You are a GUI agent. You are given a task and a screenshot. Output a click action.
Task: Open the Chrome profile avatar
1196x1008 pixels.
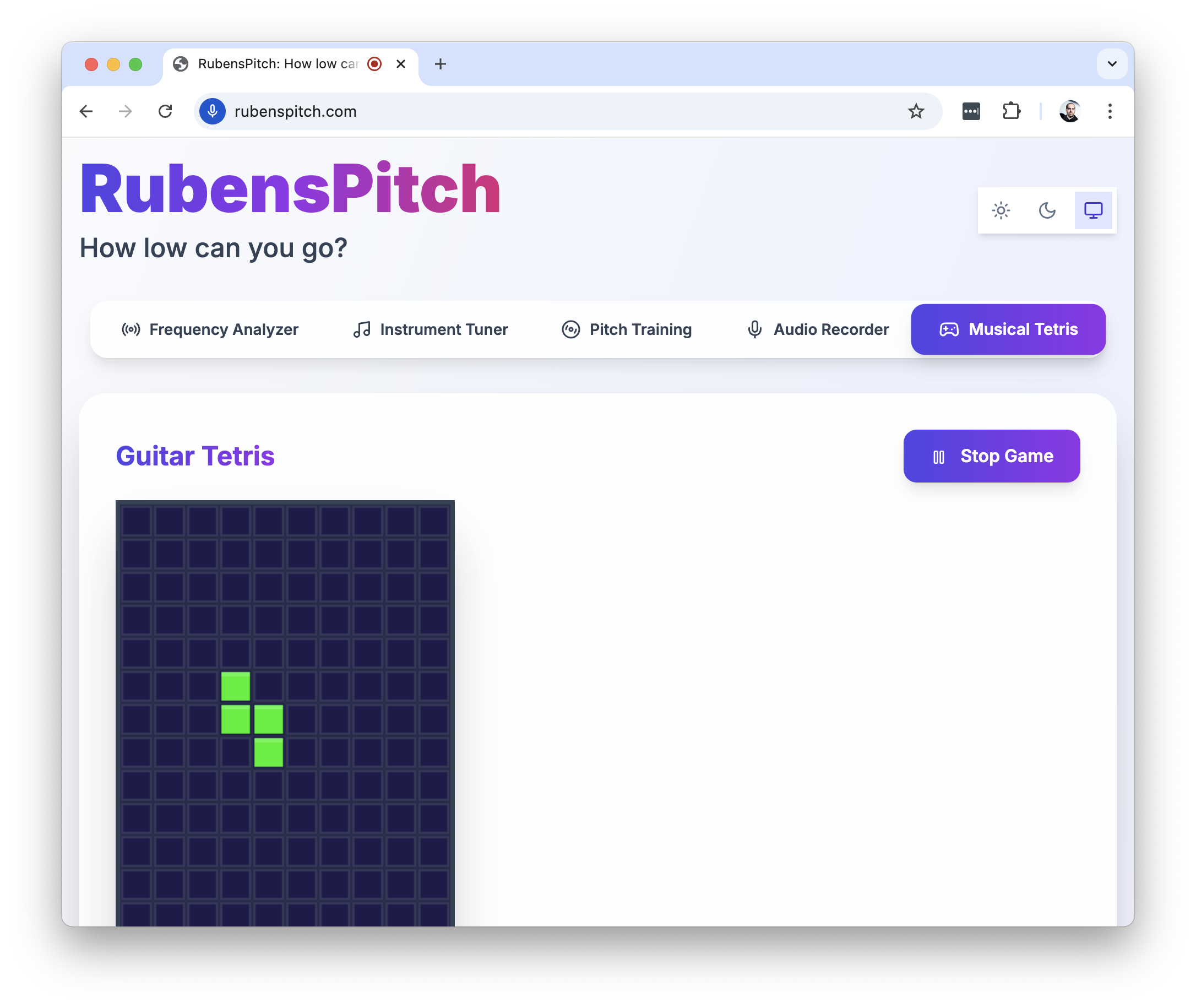(1069, 111)
